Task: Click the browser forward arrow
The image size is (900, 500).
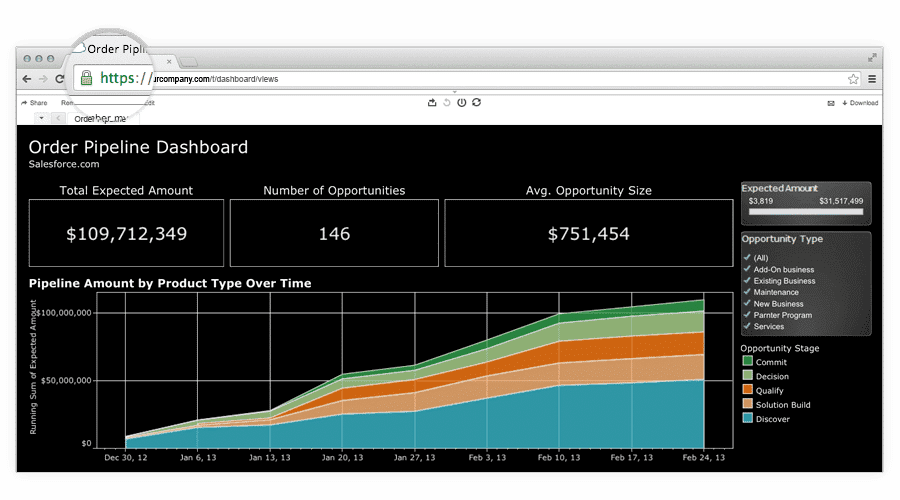Action: click(43, 79)
